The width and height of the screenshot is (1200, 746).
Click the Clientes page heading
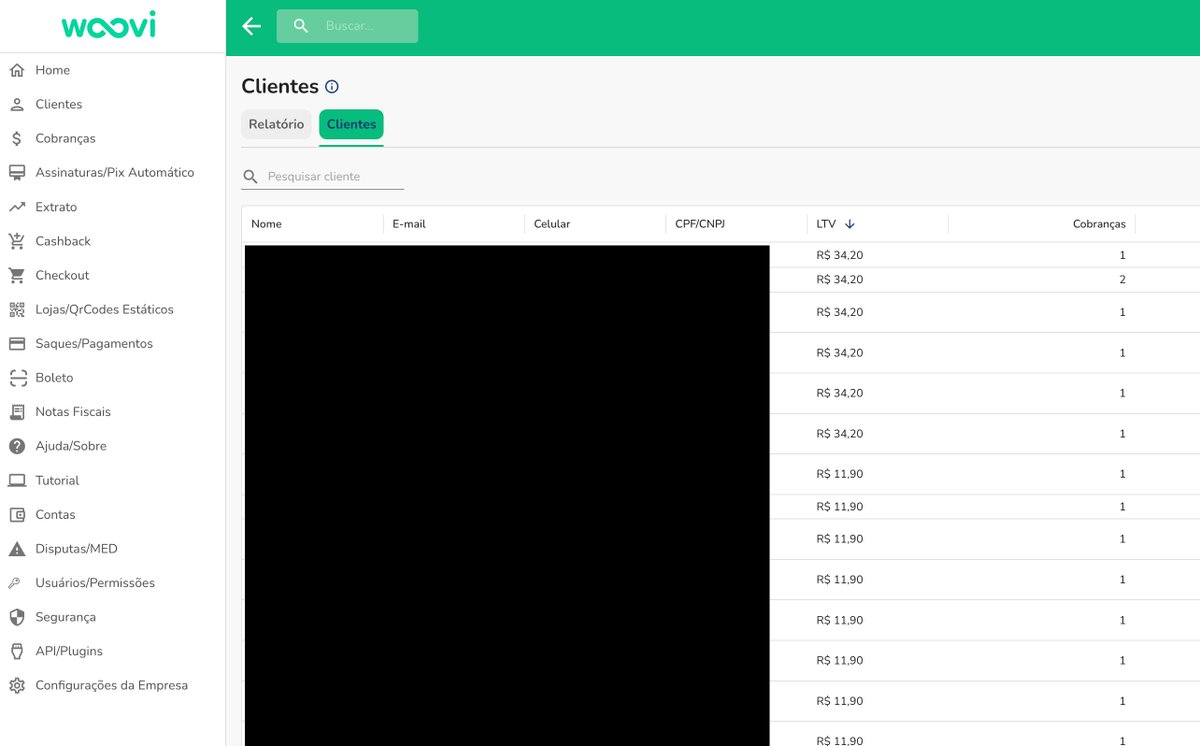[x=280, y=87]
